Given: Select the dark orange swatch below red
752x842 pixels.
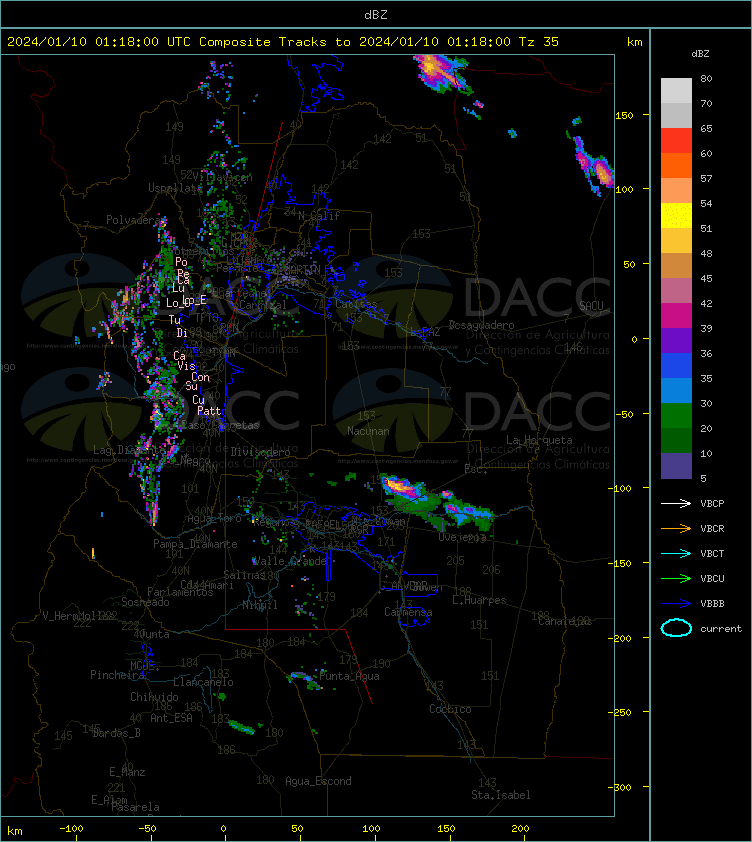Looking at the screenshot, I should pyautogui.click(x=676, y=165).
